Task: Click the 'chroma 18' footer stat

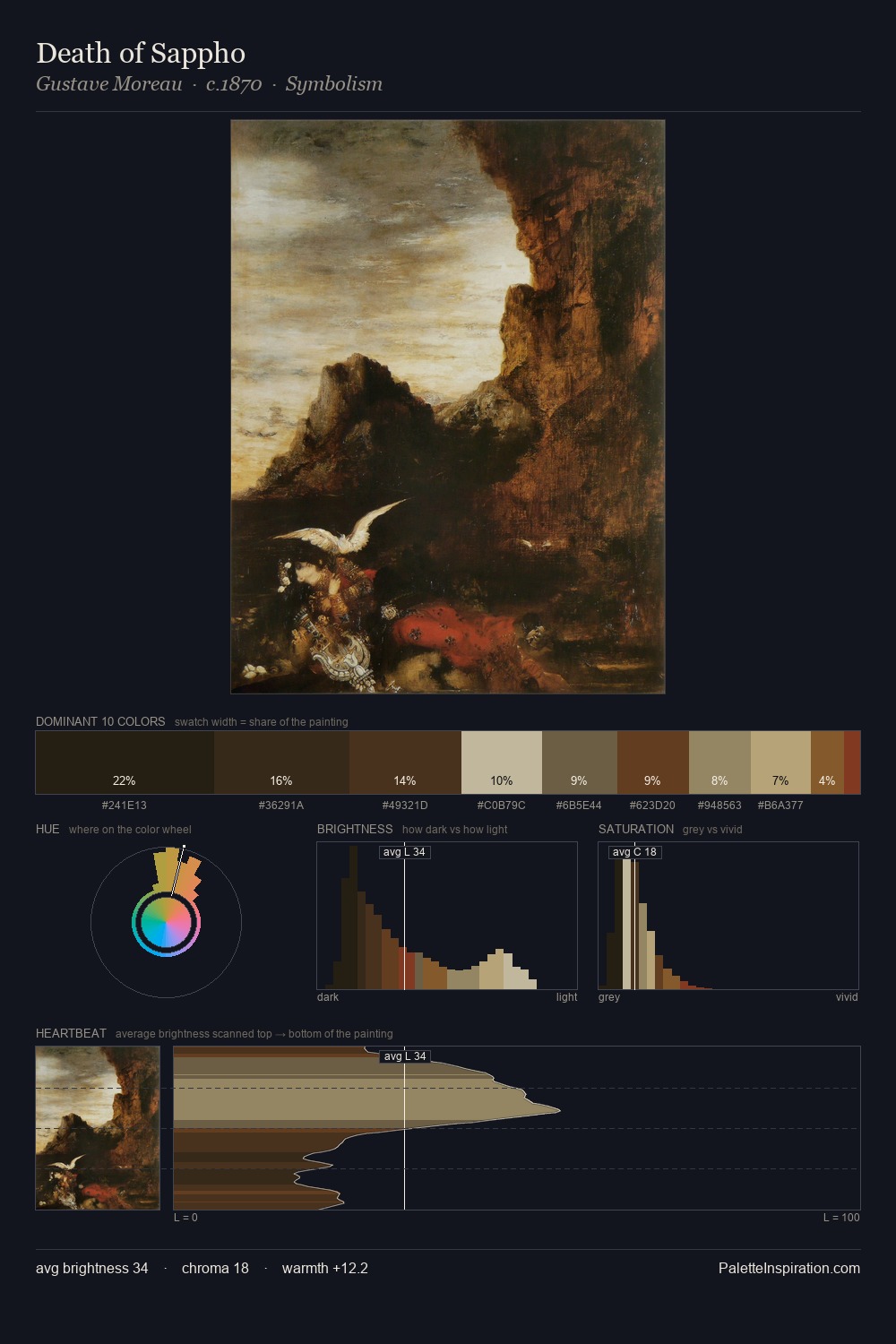Action: (x=215, y=1268)
